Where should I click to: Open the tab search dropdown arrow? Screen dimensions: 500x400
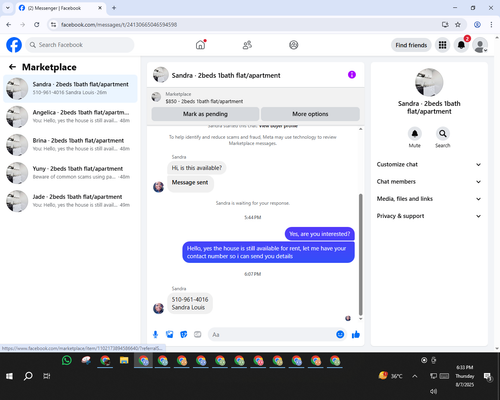coord(8,8)
